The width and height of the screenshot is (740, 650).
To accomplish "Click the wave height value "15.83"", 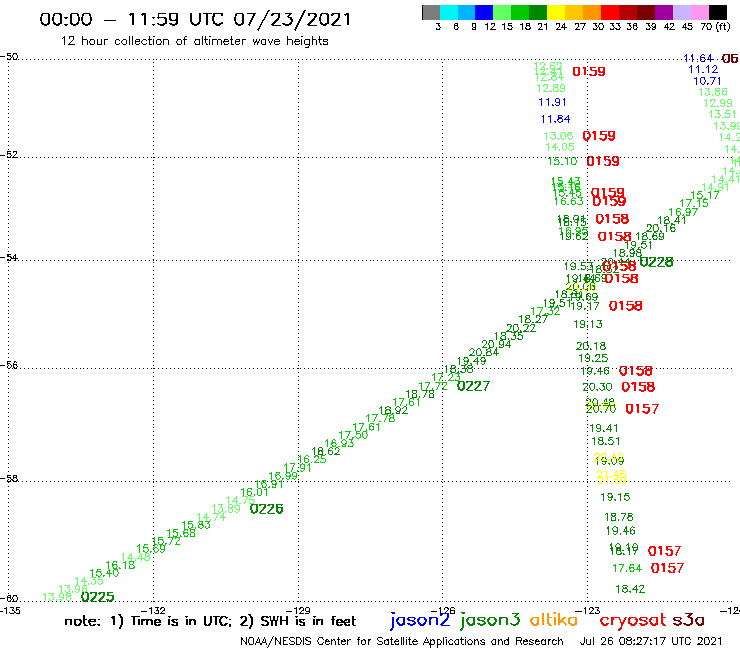I will coord(196,525).
